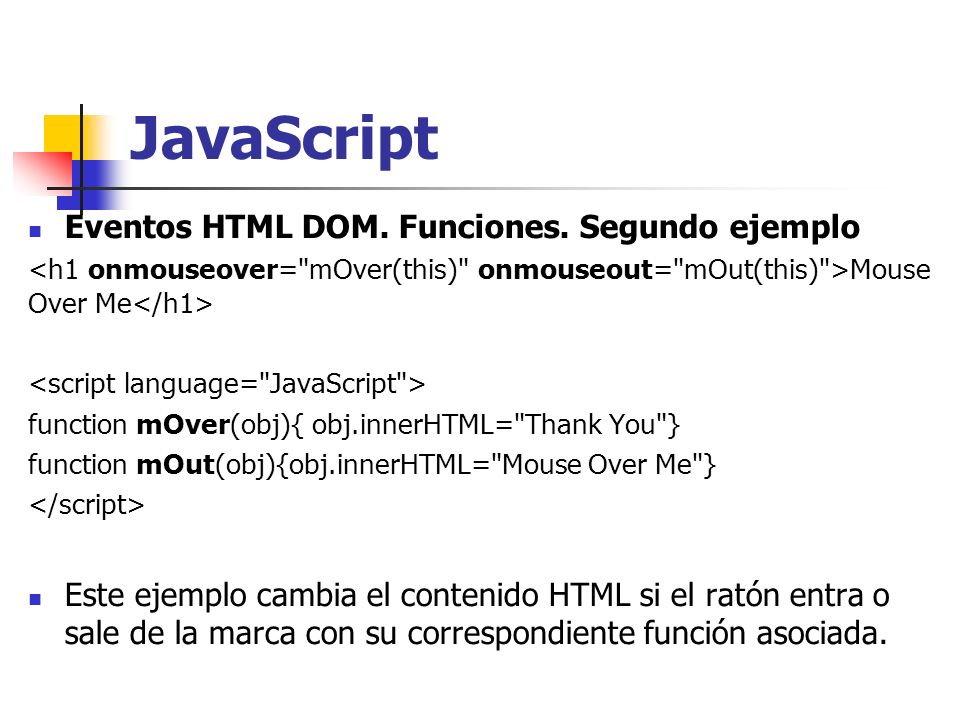The height and width of the screenshot is (720, 960).
Task: Click the bold word onmouseout
Action: click(x=566, y=270)
